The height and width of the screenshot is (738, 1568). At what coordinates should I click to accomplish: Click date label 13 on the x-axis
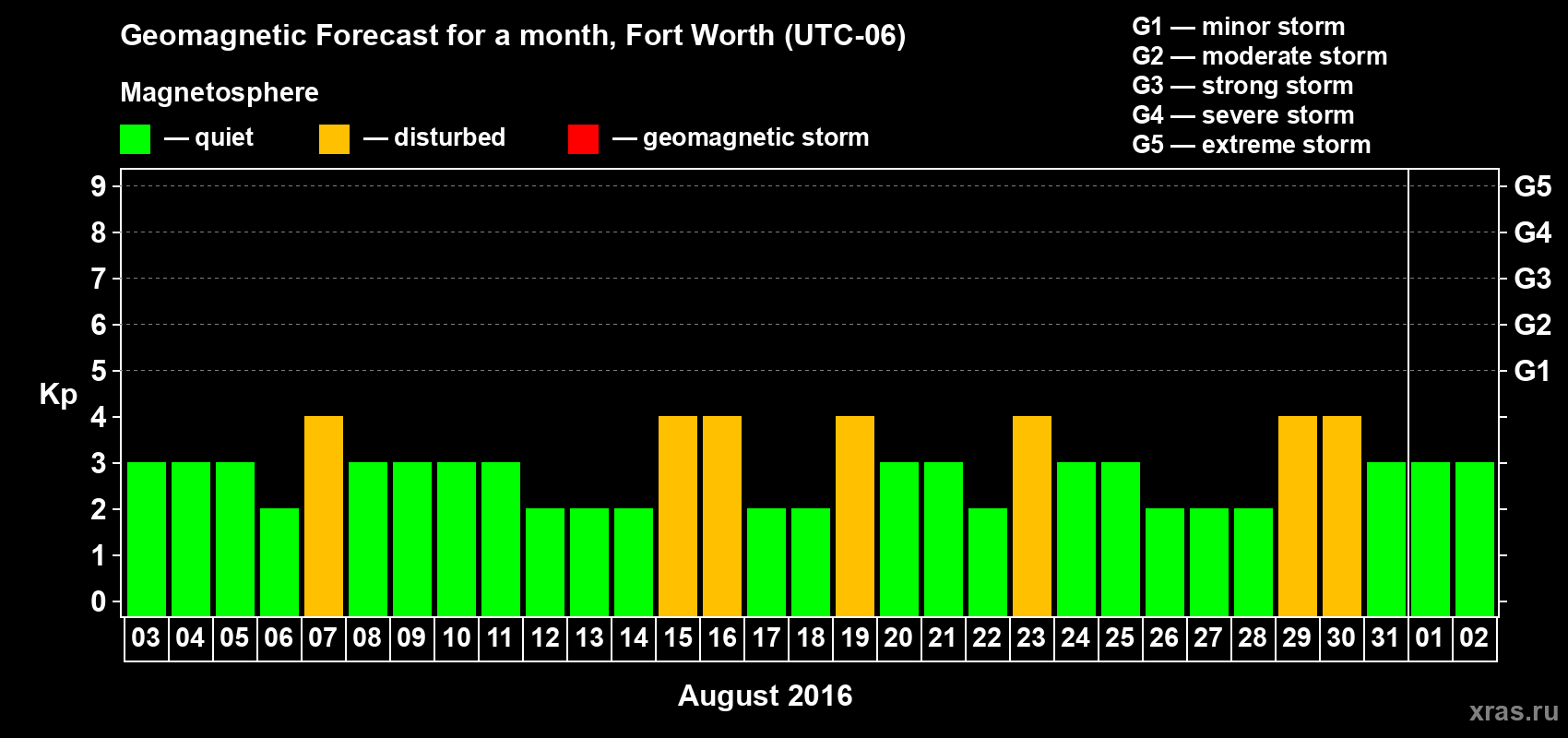(x=588, y=638)
